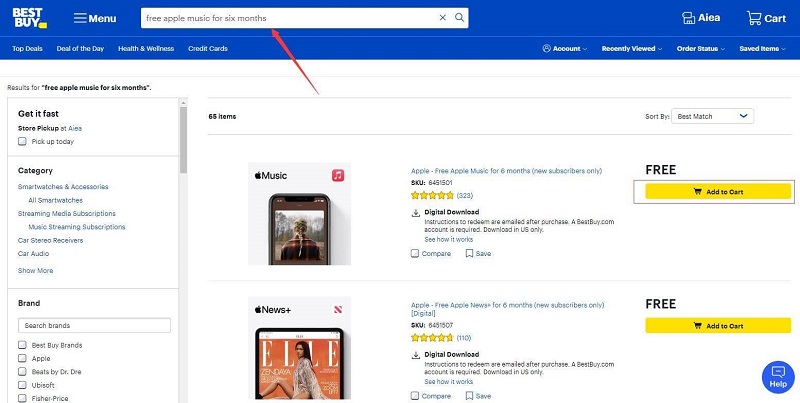Open the Sort By Best Match dropdown
The height and width of the screenshot is (403, 800).
[x=712, y=116]
